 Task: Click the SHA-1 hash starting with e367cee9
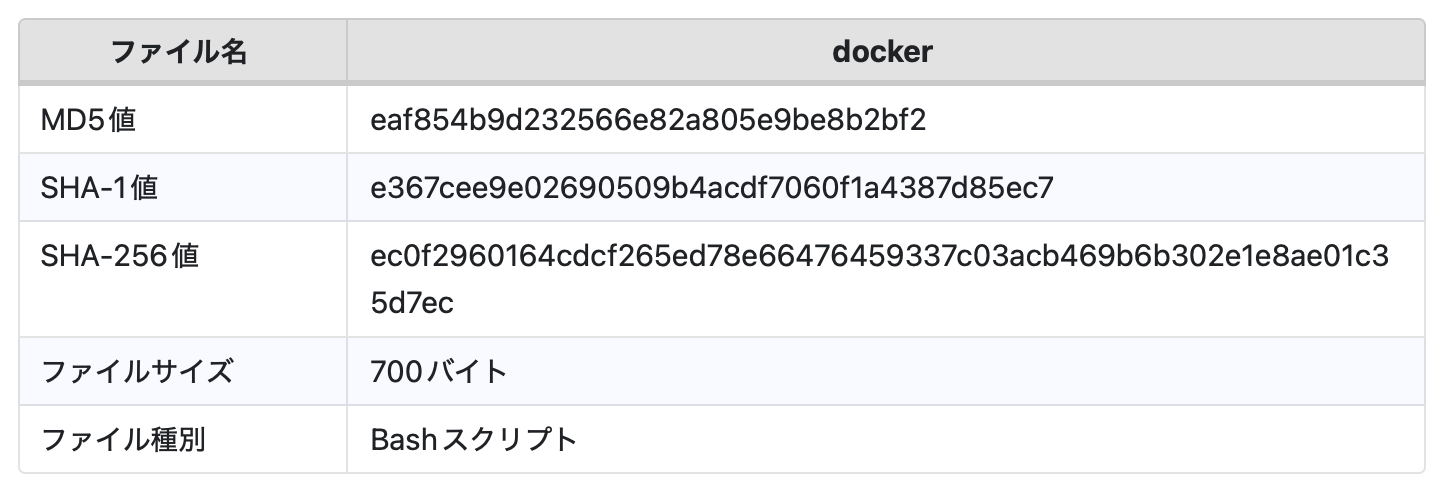(x=711, y=187)
